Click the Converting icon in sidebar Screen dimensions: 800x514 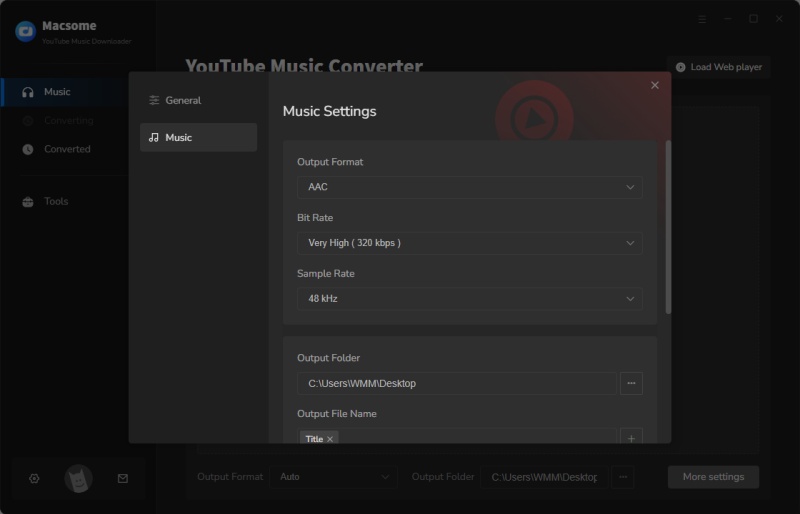[x=28, y=120]
